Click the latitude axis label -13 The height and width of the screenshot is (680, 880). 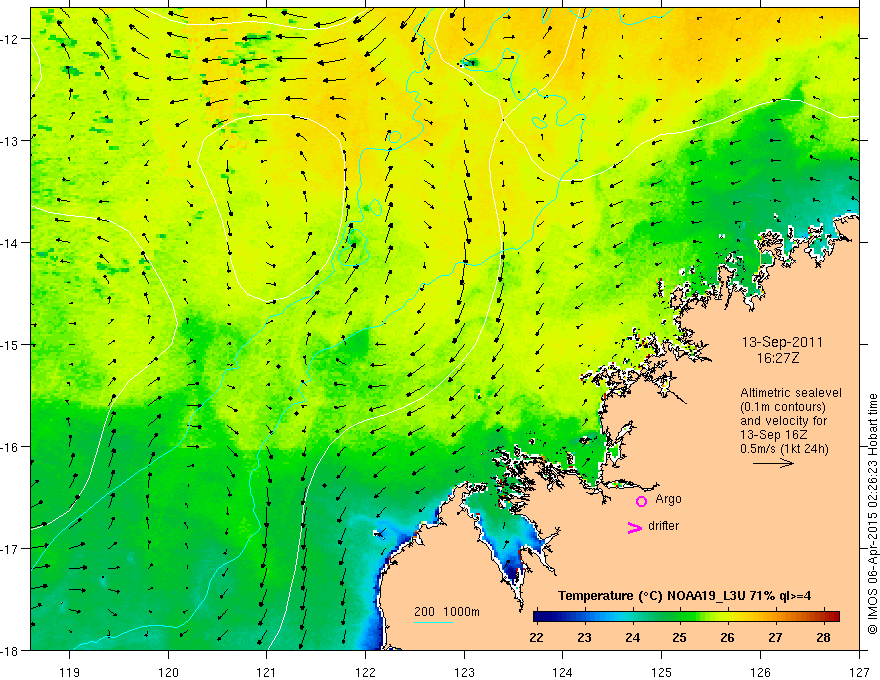click(x=11, y=141)
